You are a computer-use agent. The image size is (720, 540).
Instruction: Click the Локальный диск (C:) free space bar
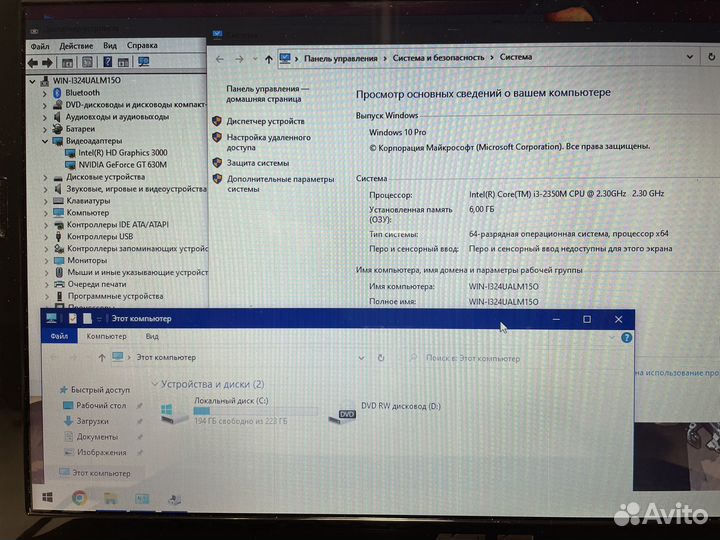click(255, 411)
